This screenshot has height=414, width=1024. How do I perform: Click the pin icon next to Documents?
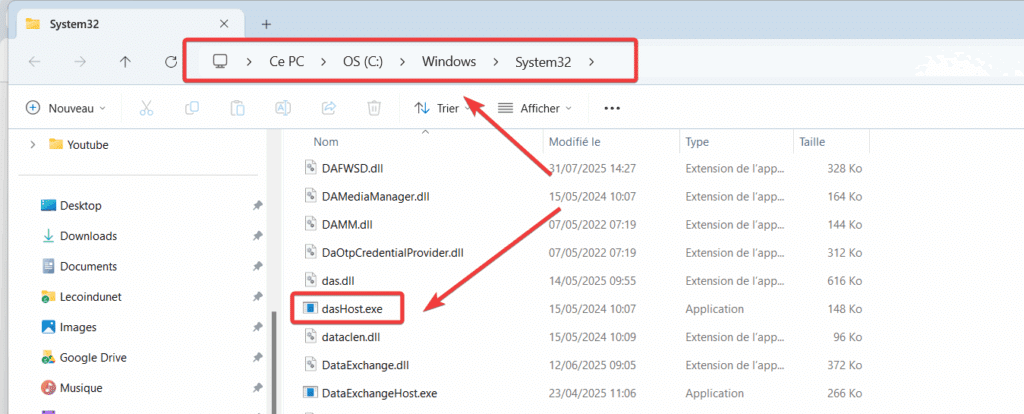(257, 266)
